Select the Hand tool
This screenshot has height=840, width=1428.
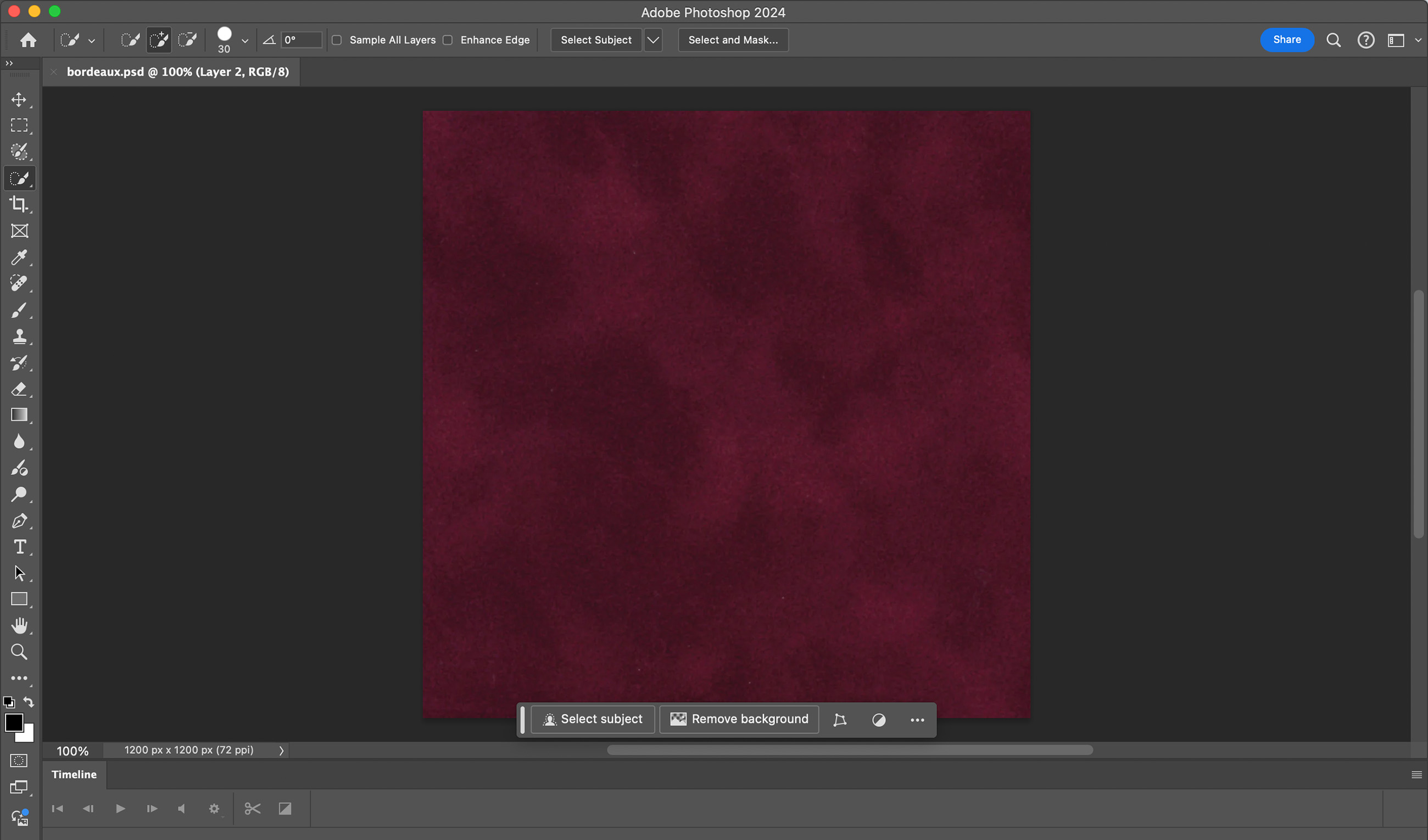pyautogui.click(x=19, y=625)
